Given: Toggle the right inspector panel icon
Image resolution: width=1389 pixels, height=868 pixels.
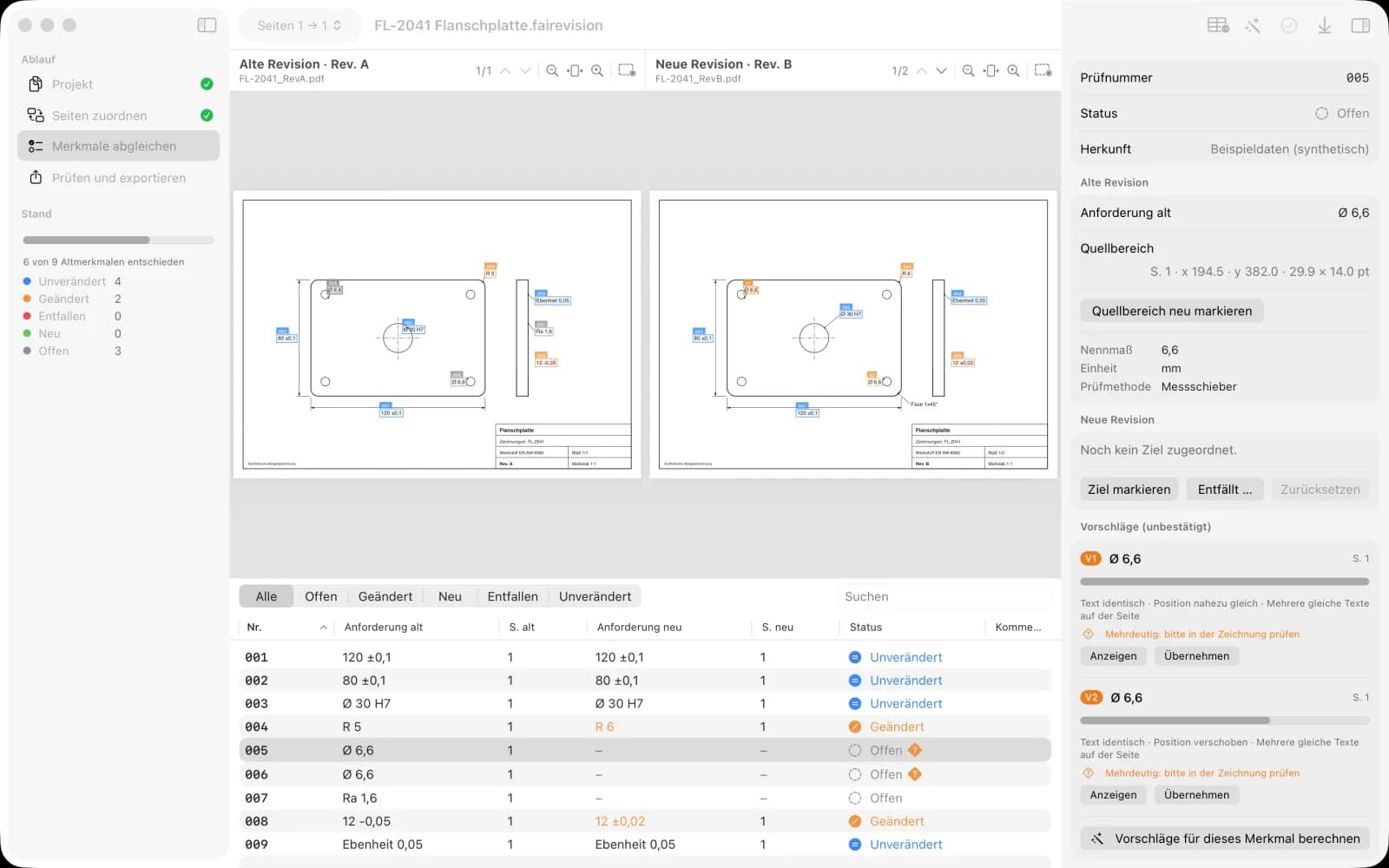Looking at the screenshot, I should pos(1360,25).
